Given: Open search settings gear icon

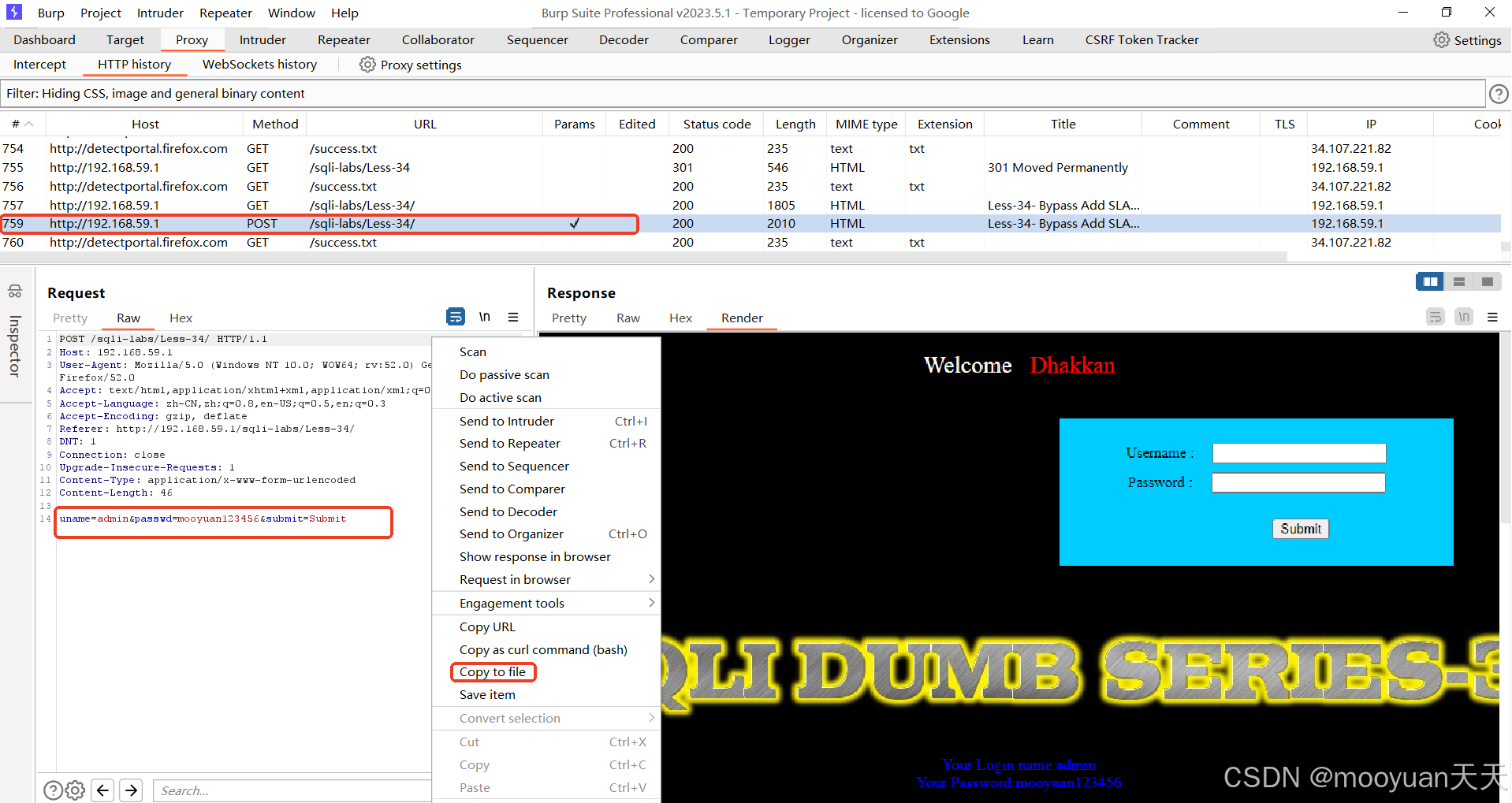Looking at the screenshot, I should pos(75,790).
